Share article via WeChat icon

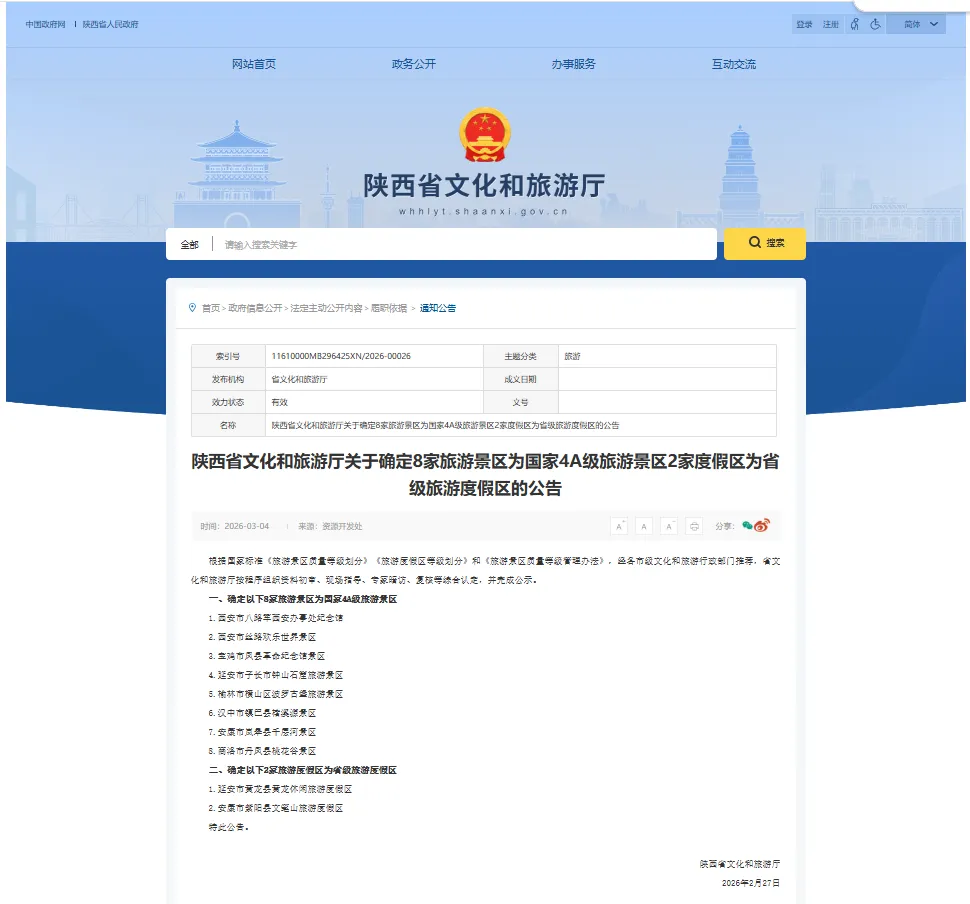point(747,525)
